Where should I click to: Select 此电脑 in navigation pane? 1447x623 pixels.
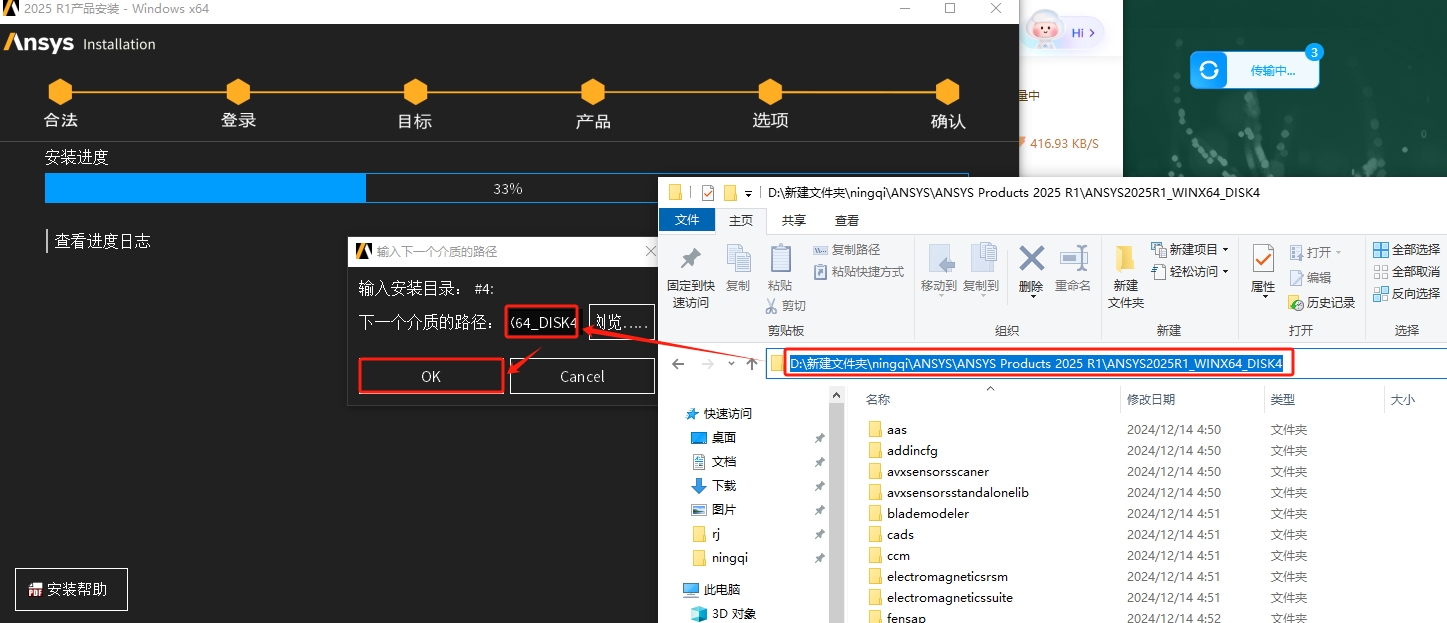(722, 589)
